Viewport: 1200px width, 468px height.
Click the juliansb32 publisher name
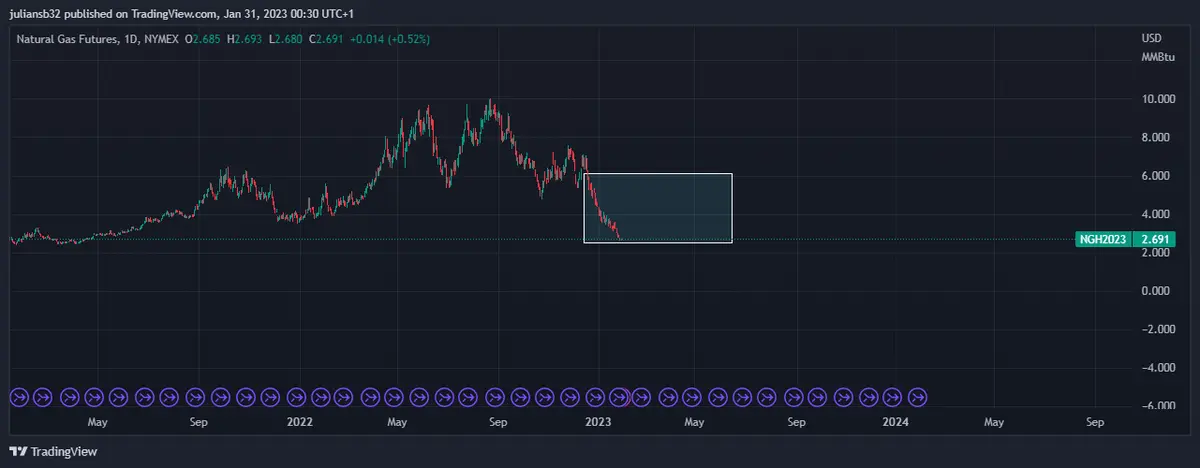tap(36, 15)
